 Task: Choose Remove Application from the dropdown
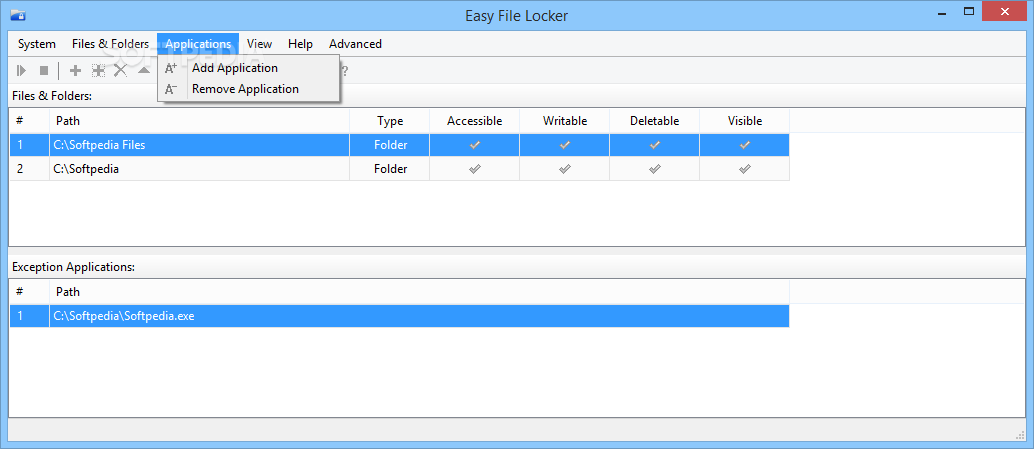249,89
